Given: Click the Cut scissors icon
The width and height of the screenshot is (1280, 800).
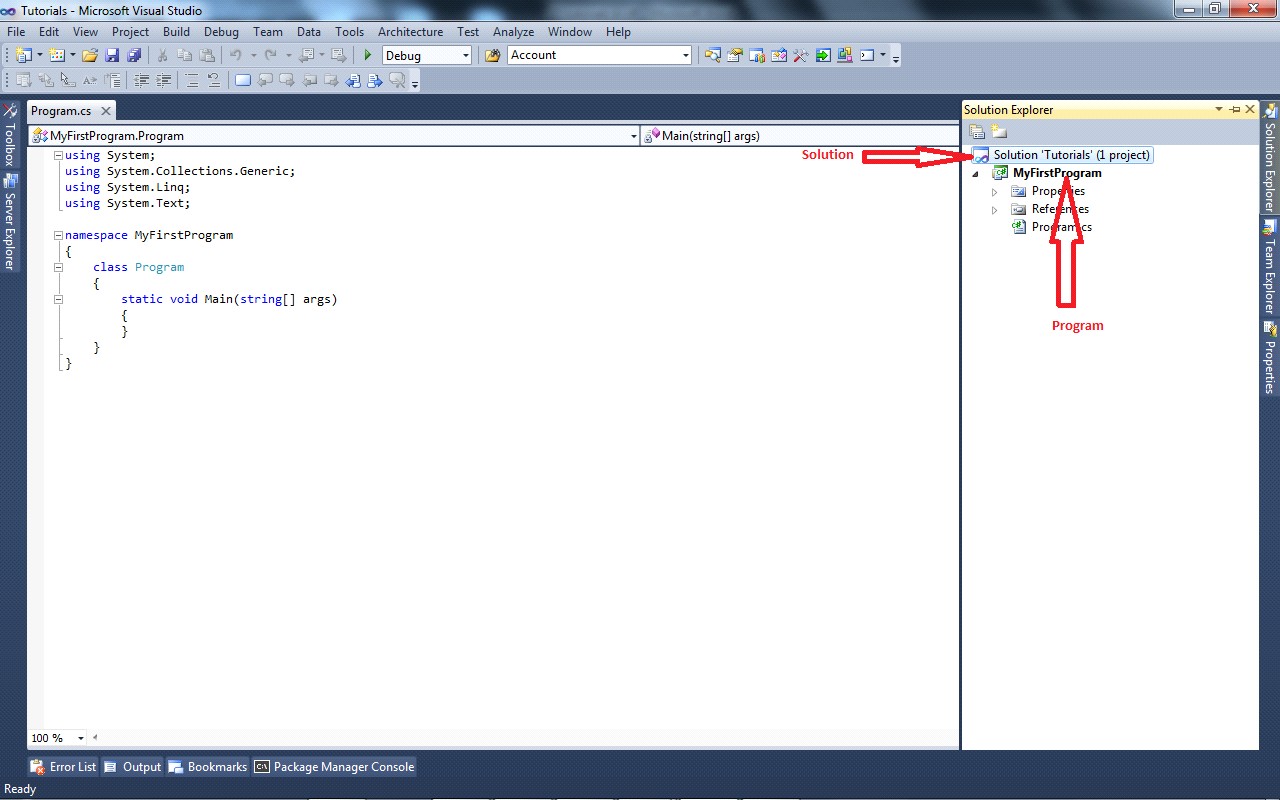Looking at the screenshot, I should [163, 55].
